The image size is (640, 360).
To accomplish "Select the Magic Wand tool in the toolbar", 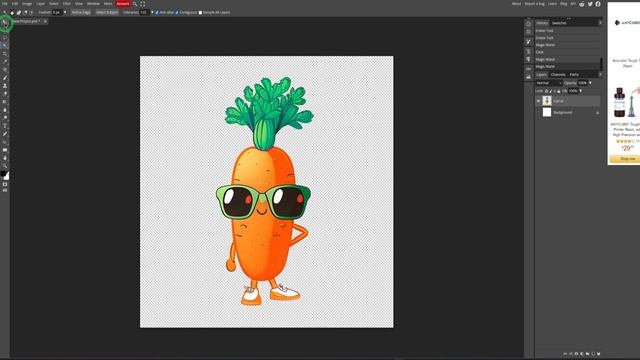I will [x=5, y=46].
